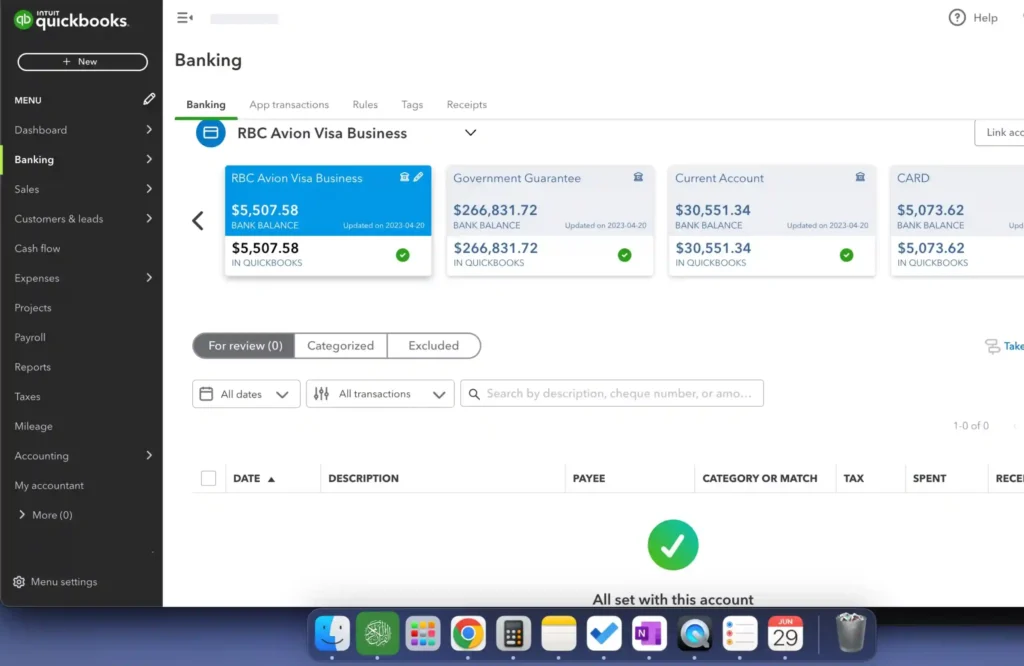Click the Menu settings gear icon
1024x666 pixels.
pos(19,582)
